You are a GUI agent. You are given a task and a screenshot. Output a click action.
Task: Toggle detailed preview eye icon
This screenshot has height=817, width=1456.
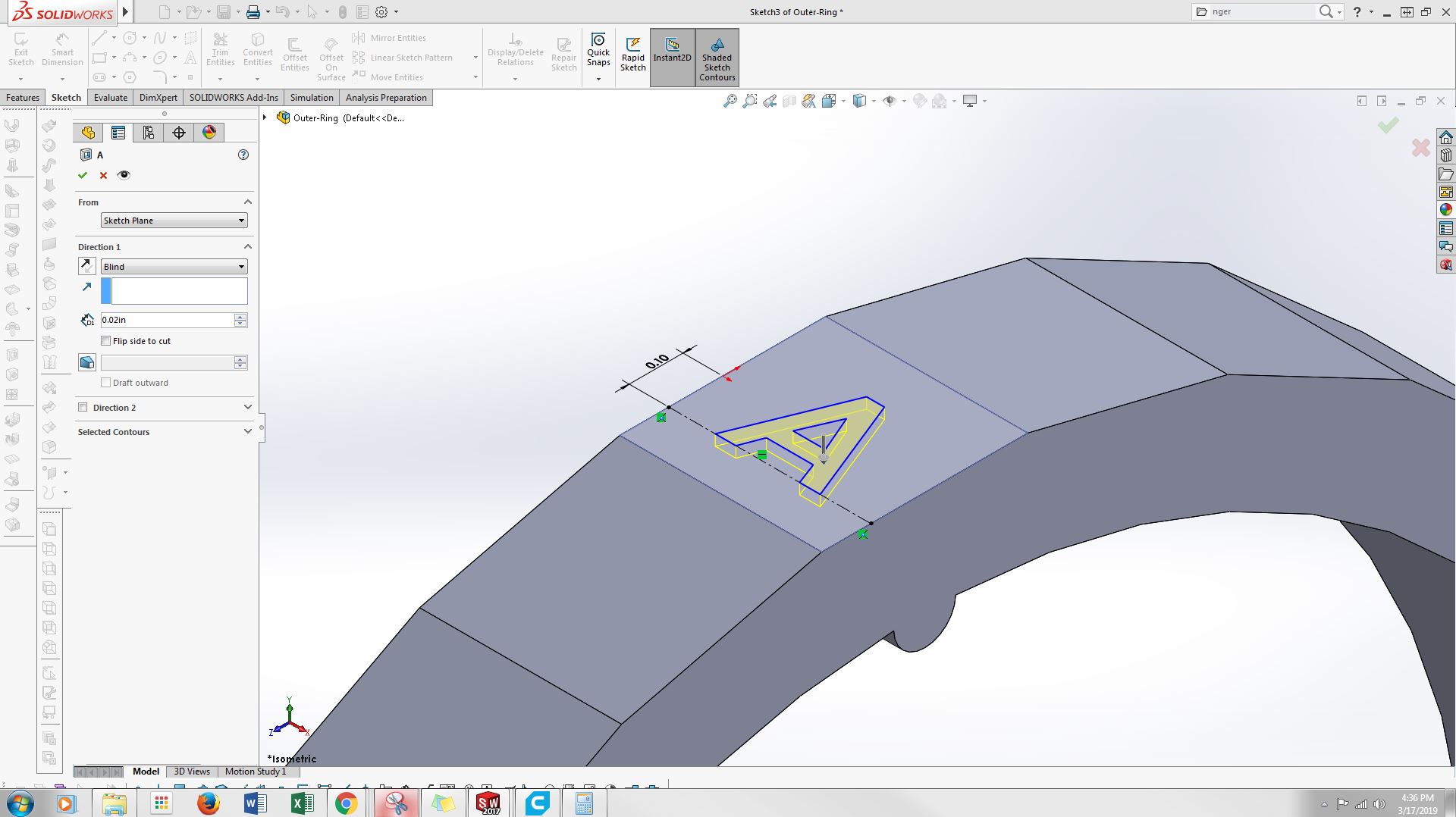click(124, 175)
